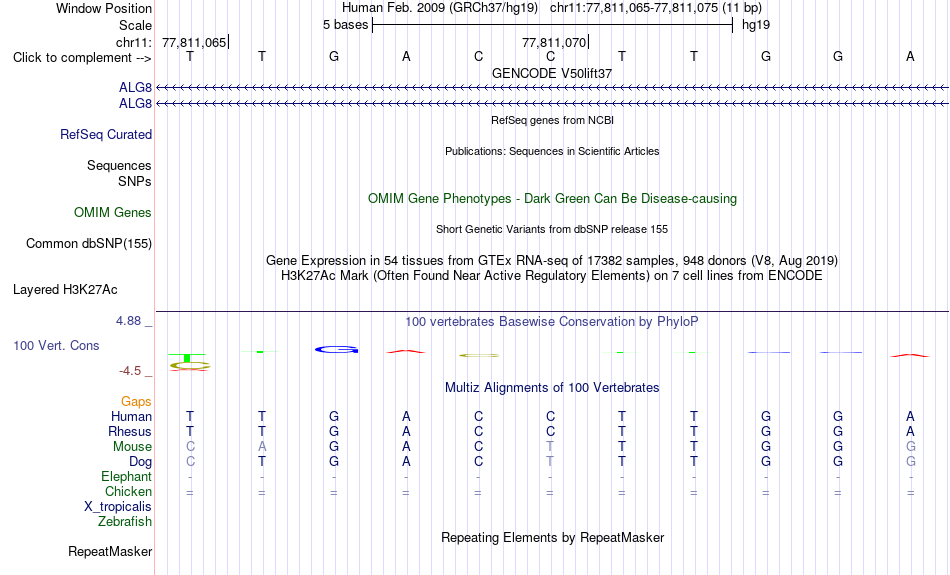The width and height of the screenshot is (950, 575).
Task: Click the chromosome range chr11:77,811,065-77,811,075 text
Action: (634, 8)
